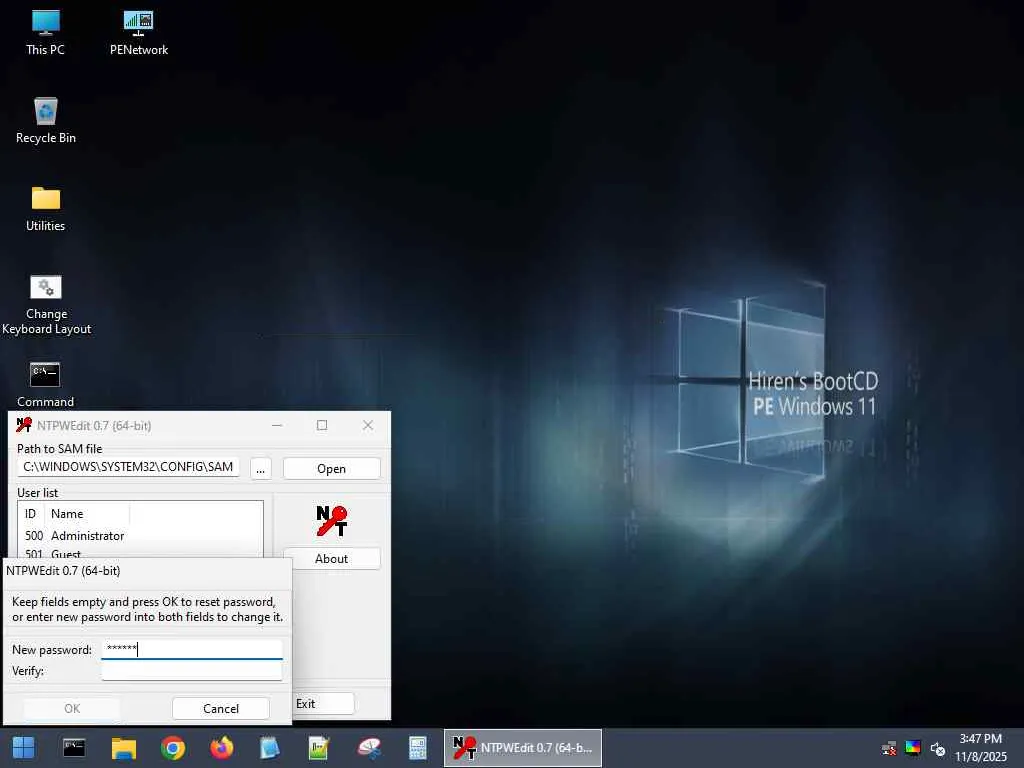
Task: Select the Command desktop shortcut icon
Action: [45, 384]
